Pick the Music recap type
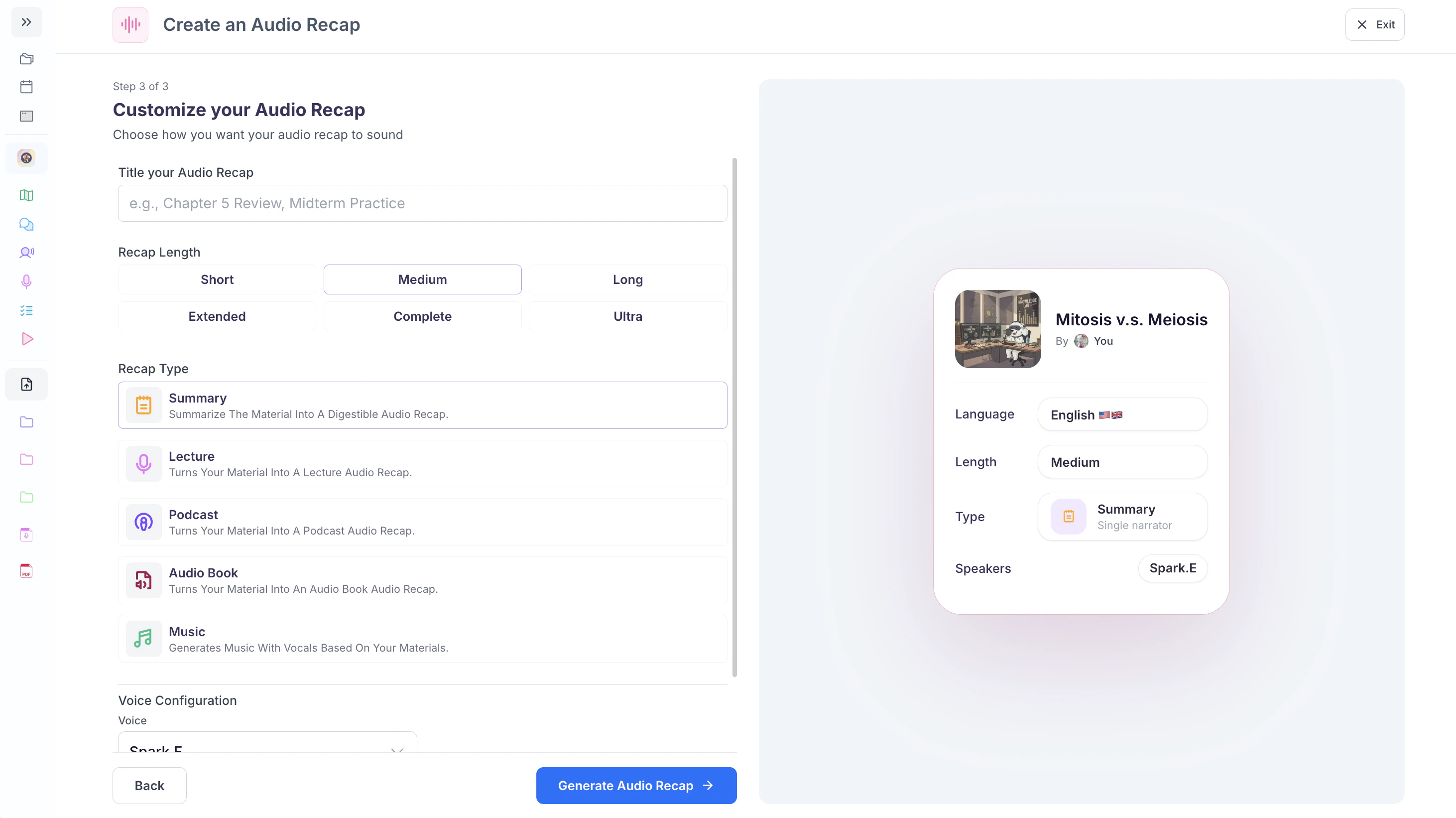 [422, 639]
